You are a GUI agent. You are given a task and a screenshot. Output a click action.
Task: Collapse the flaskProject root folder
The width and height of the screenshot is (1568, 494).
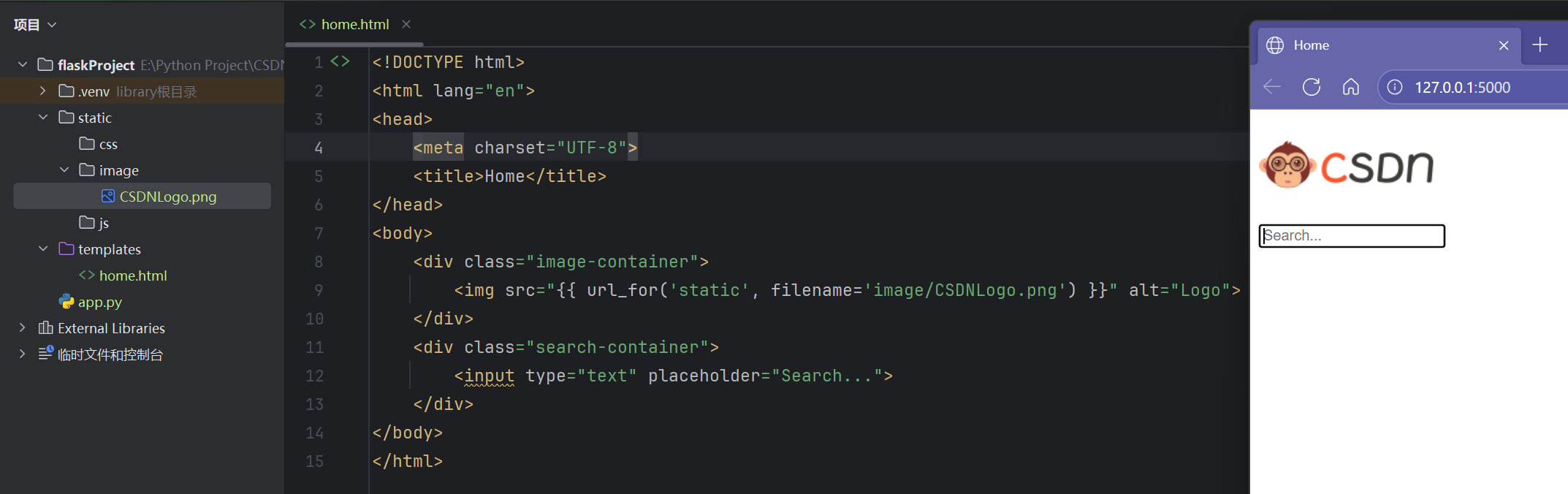tap(23, 65)
